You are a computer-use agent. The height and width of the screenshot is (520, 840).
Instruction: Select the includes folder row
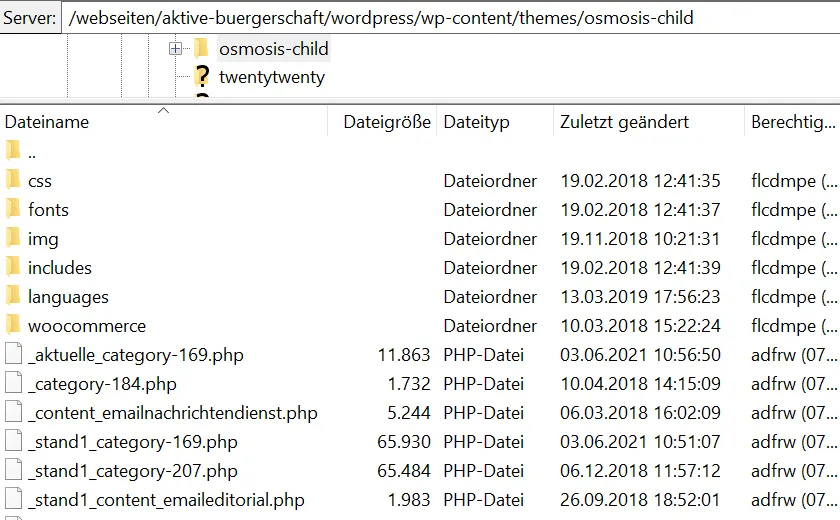coord(420,268)
